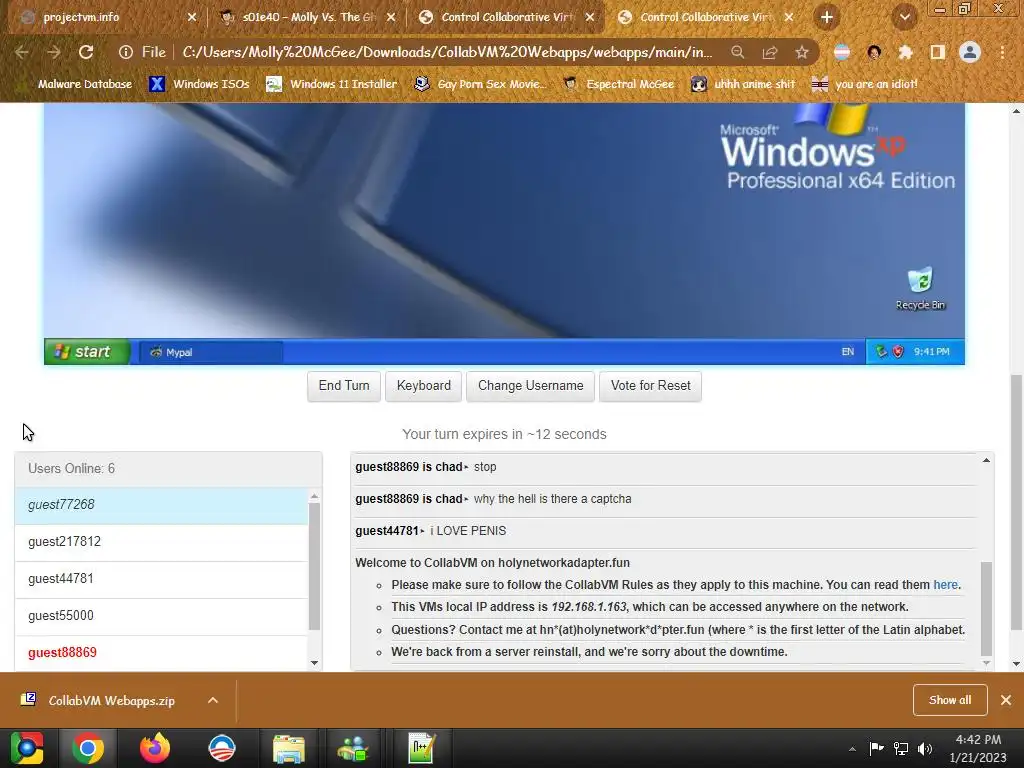Image resolution: width=1024 pixels, height=768 pixels.
Task: Open the people-icon taskbar app
Action: (x=354, y=748)
